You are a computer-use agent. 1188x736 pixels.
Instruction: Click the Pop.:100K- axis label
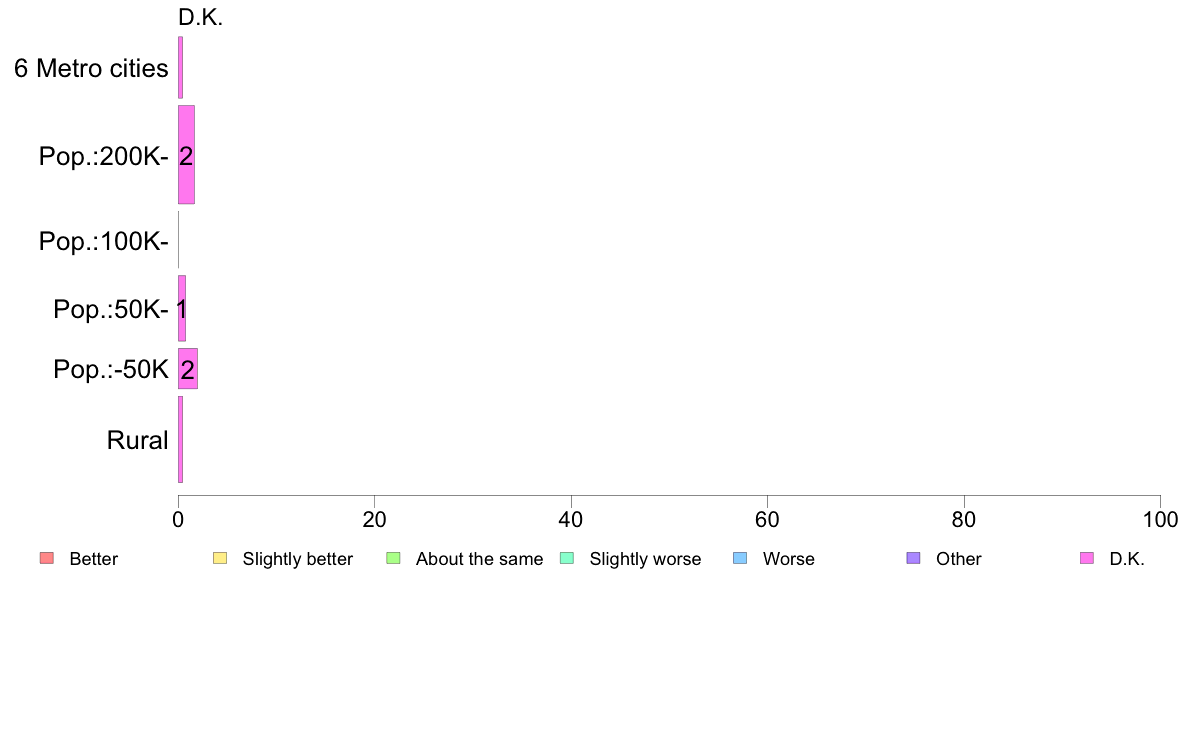104,241
